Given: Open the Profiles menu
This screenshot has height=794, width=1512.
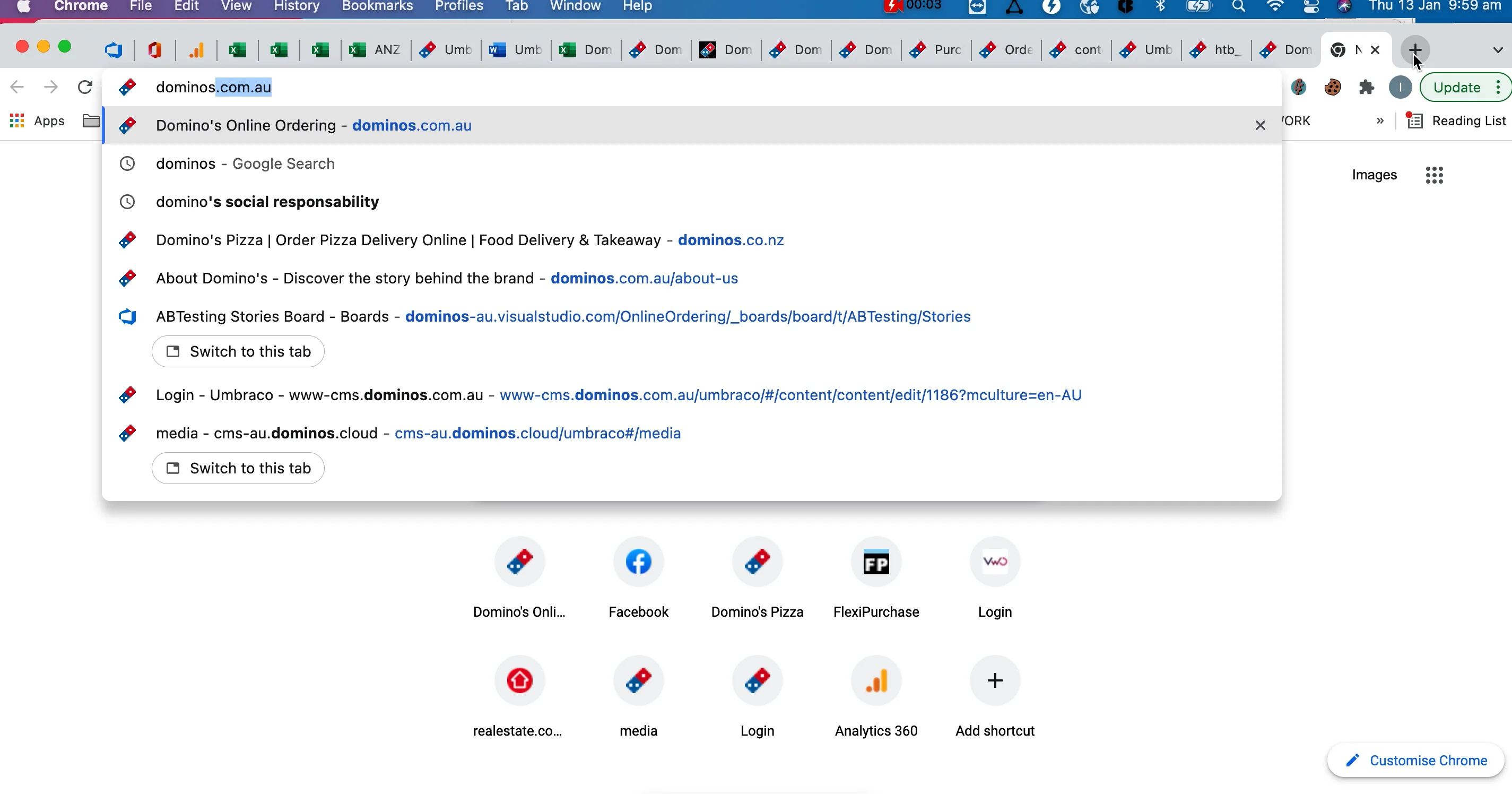Looking at the screenshot, I should [458, 6].
